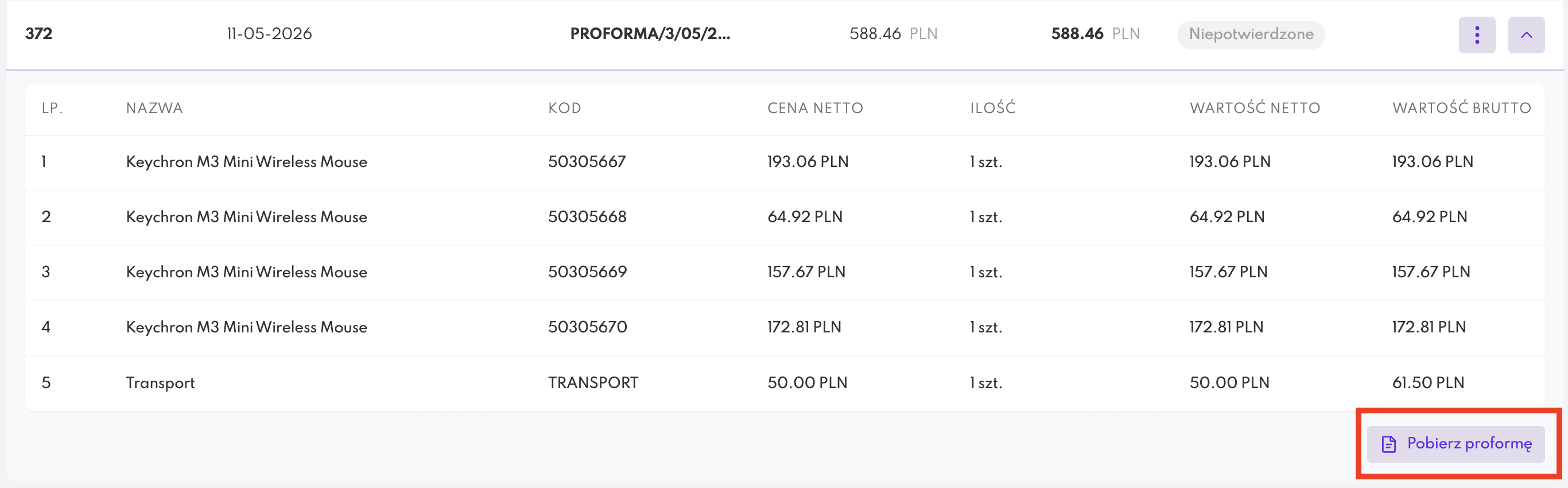Open the three-dot options menu for order 372
Viewport: 1568px width, 488px height.
1477,34
